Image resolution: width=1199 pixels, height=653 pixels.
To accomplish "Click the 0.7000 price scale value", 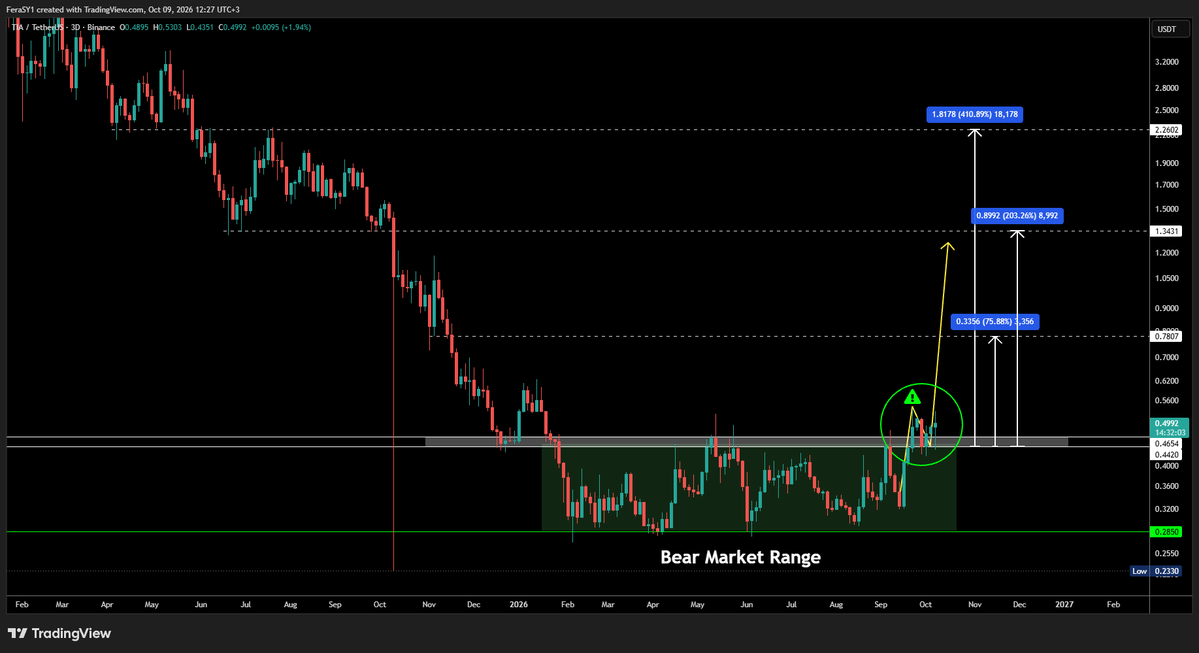I will (x=1167, y=357).
